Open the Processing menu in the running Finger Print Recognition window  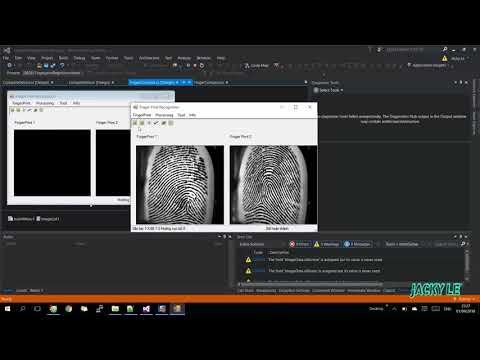tap(164, 115)
